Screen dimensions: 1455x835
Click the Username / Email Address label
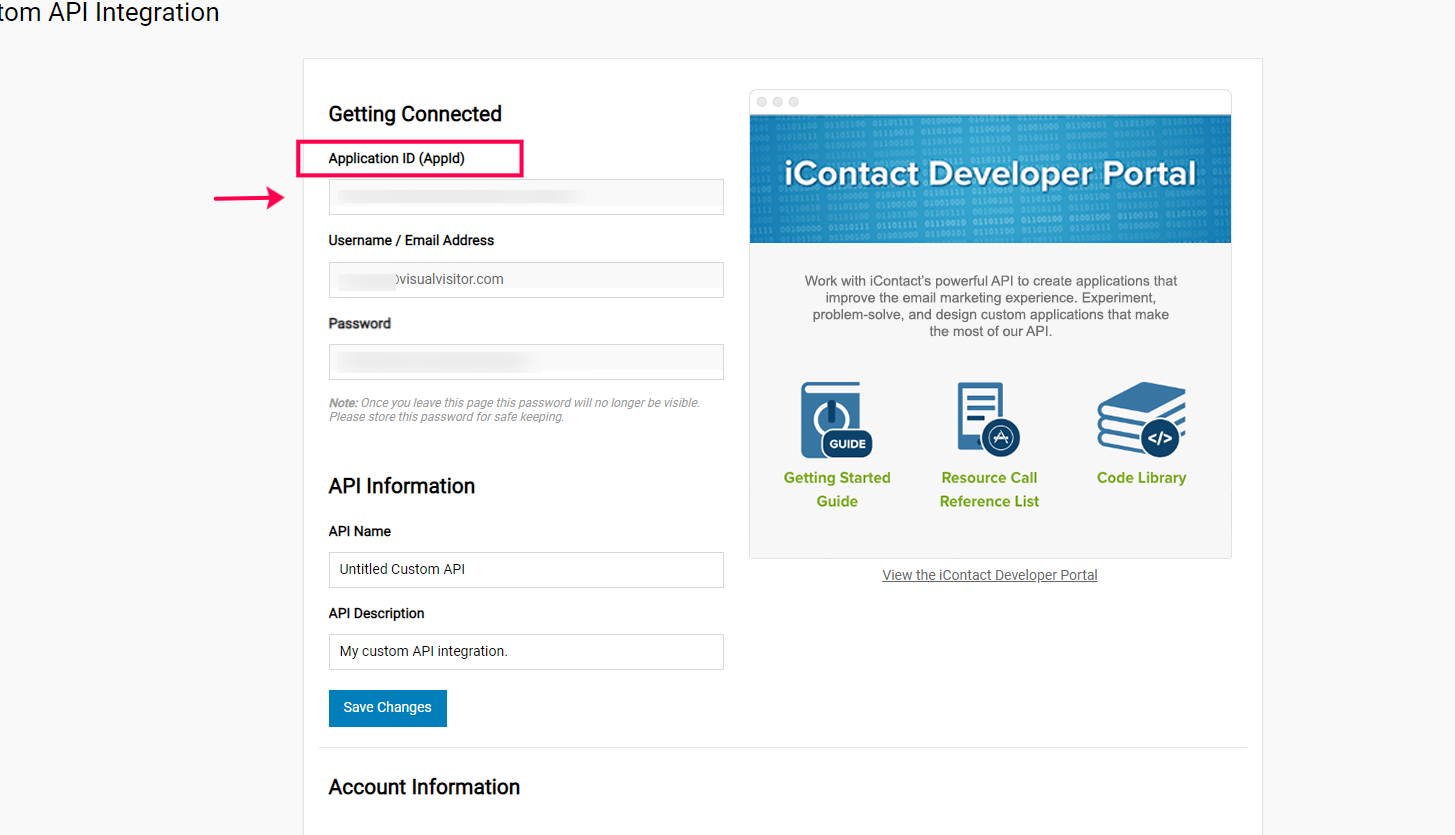pyautogui.click(x=411, y=240)
